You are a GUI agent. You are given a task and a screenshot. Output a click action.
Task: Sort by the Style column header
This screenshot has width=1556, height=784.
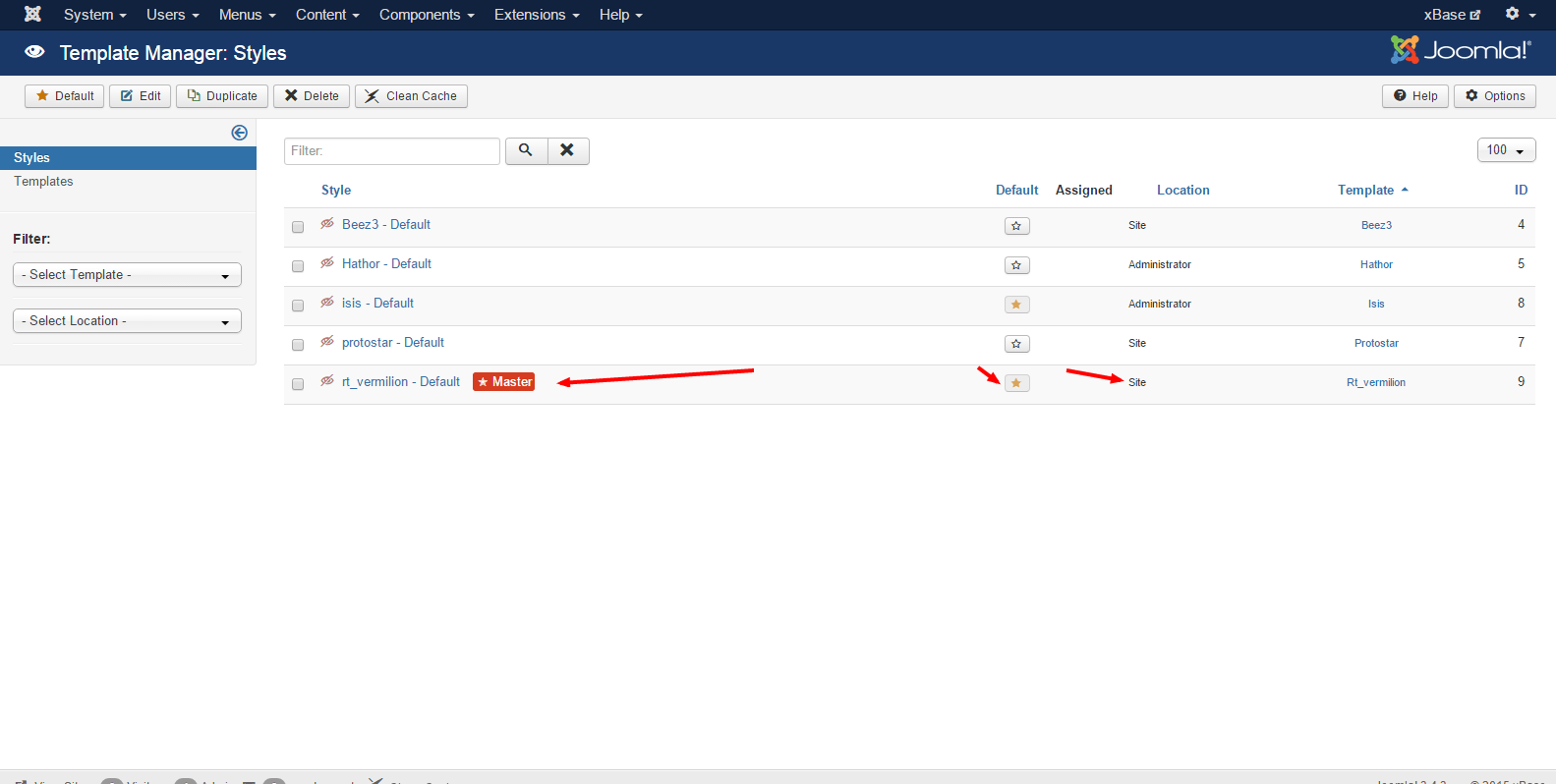(336, 190)
